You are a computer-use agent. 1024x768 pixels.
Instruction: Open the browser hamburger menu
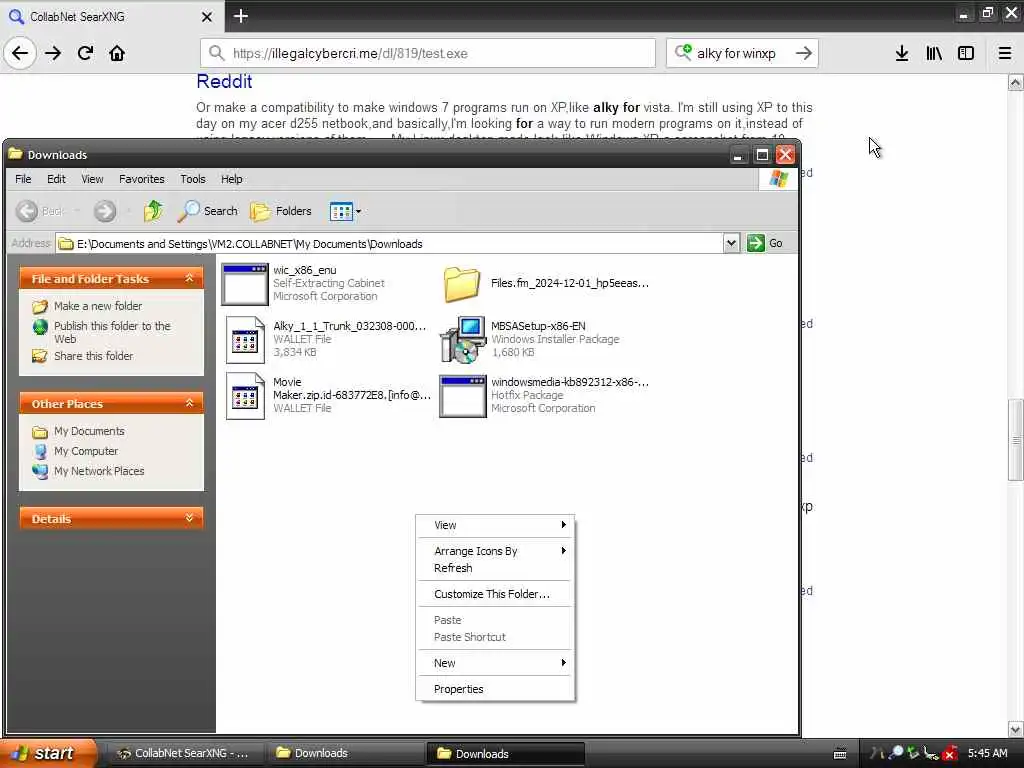[x=1005, y=53]
